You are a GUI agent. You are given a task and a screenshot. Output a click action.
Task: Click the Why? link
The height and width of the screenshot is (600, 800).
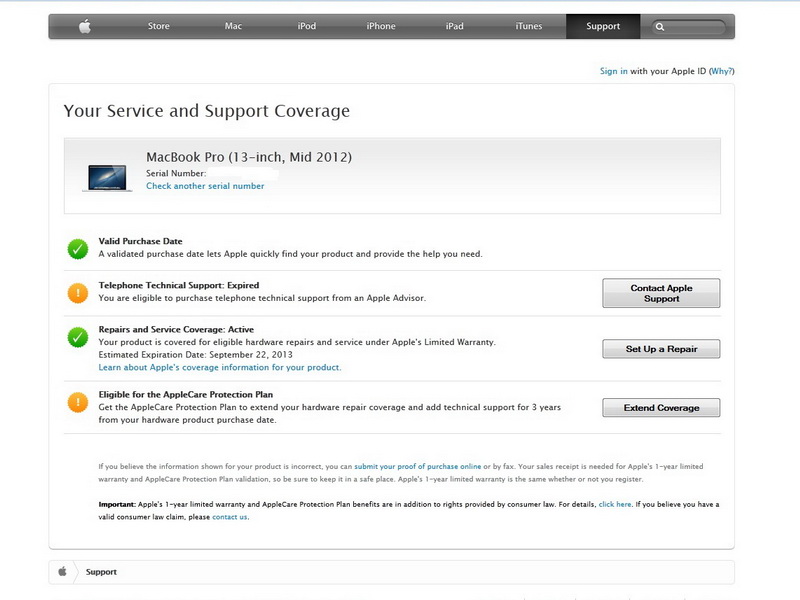tap(722, 71)
